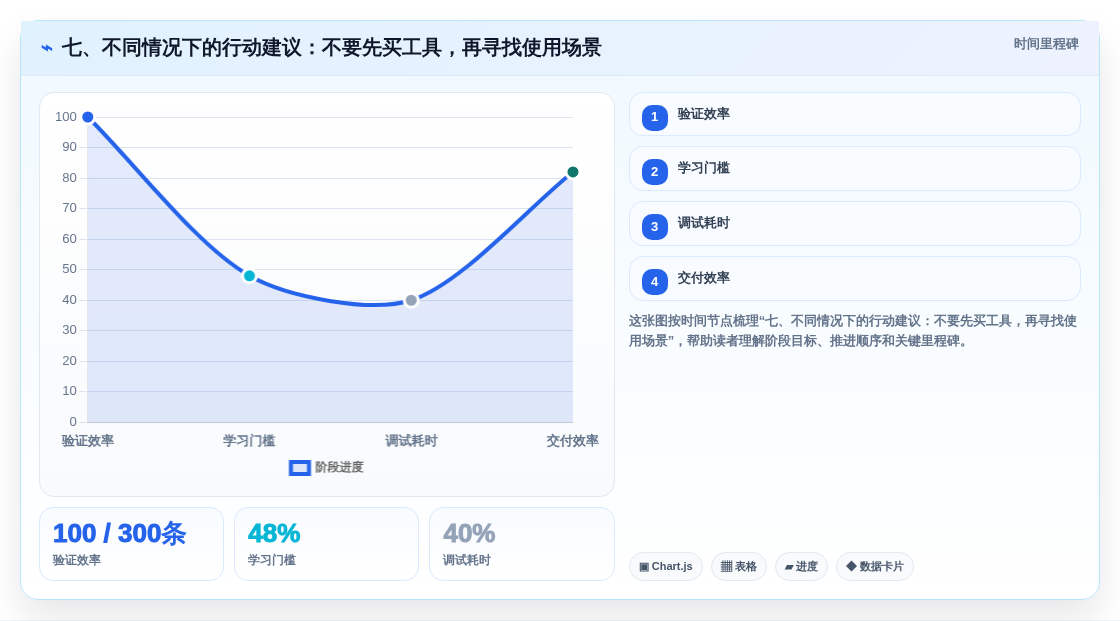Select the blue data point at 验证效率
The image size is (1120, 621).
[88, 117]
